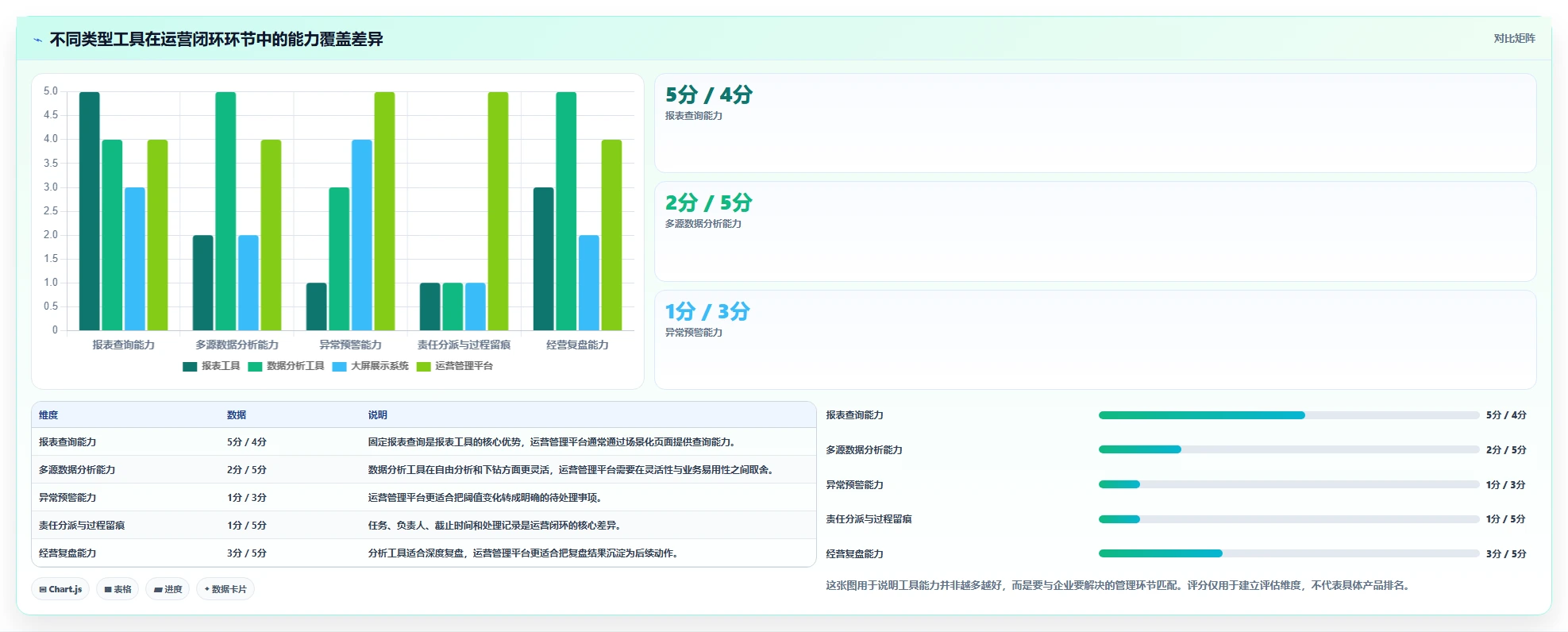
Task: Click the 2.5 y-axis tick label
Action: tap(51, 211)
